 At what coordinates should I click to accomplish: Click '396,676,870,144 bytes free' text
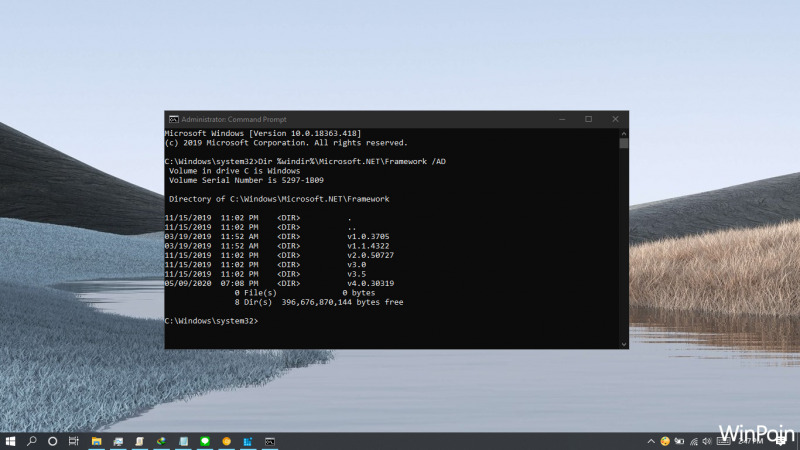(342, 302)
